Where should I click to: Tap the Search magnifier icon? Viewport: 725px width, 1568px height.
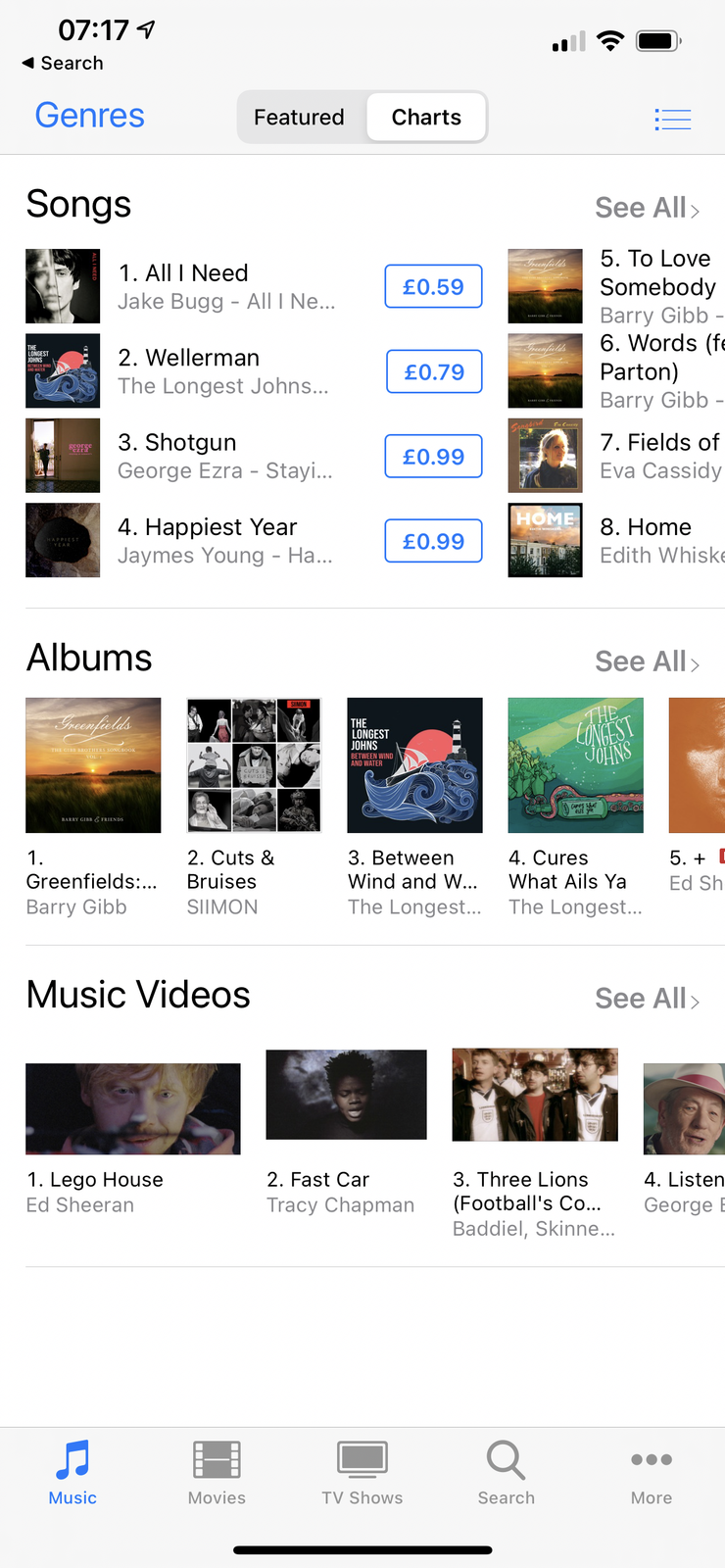tap(507, 1460)
